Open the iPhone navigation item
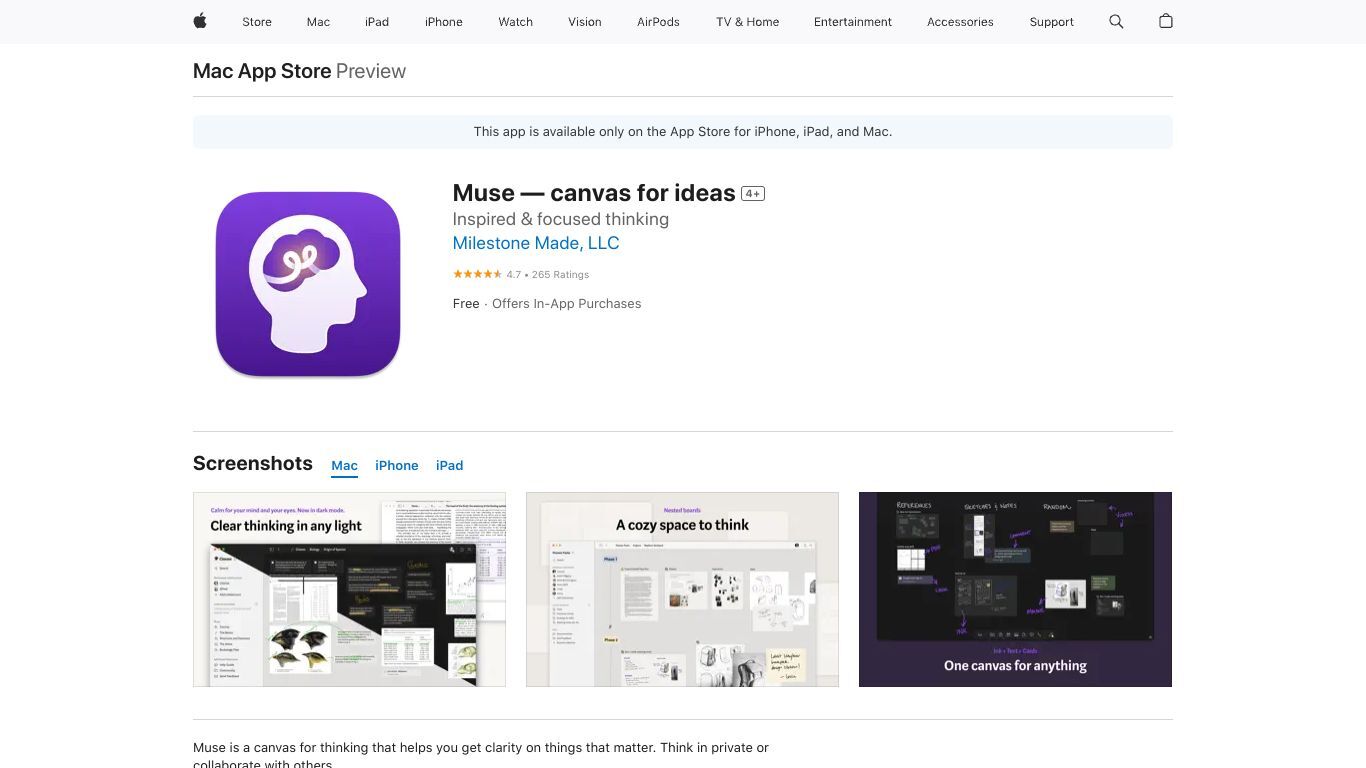Image resolution: width=1366 pixels, height=768 pixels. point(443,22)
